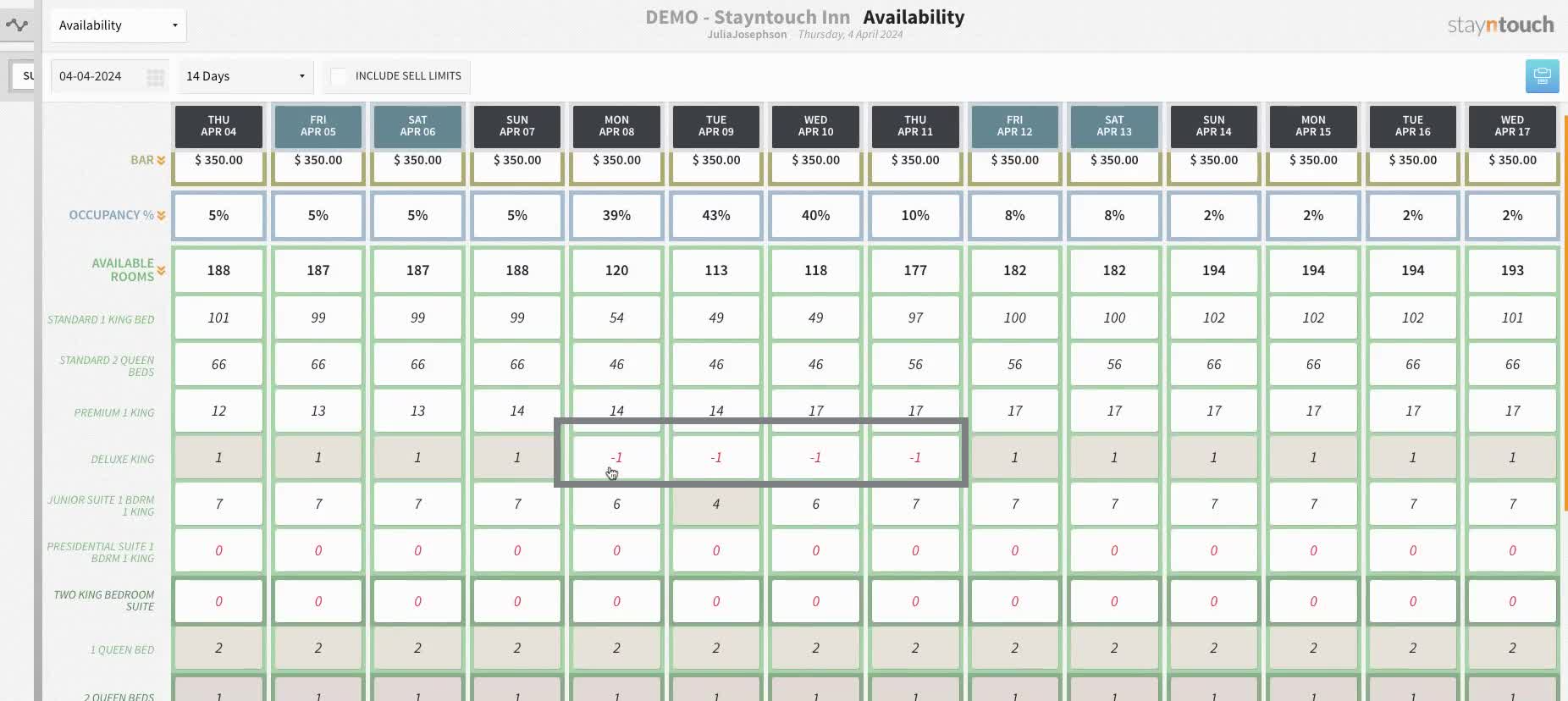Click the Standard 1 King Bed label
This screenshot has width=1568, height=701.
[x=101, y=319]
